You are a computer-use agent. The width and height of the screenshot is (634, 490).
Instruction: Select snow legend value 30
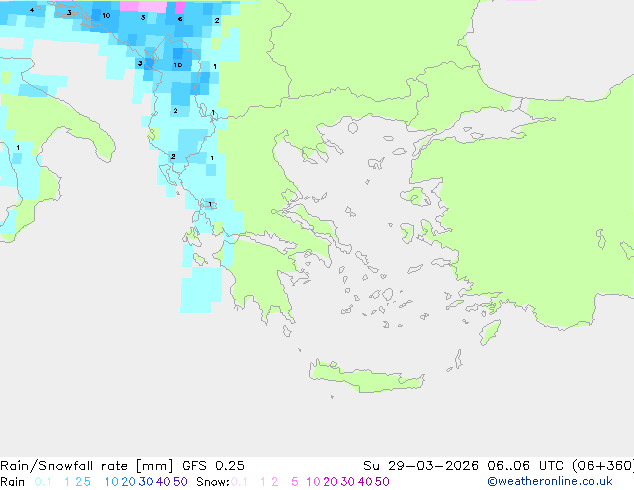348,482
